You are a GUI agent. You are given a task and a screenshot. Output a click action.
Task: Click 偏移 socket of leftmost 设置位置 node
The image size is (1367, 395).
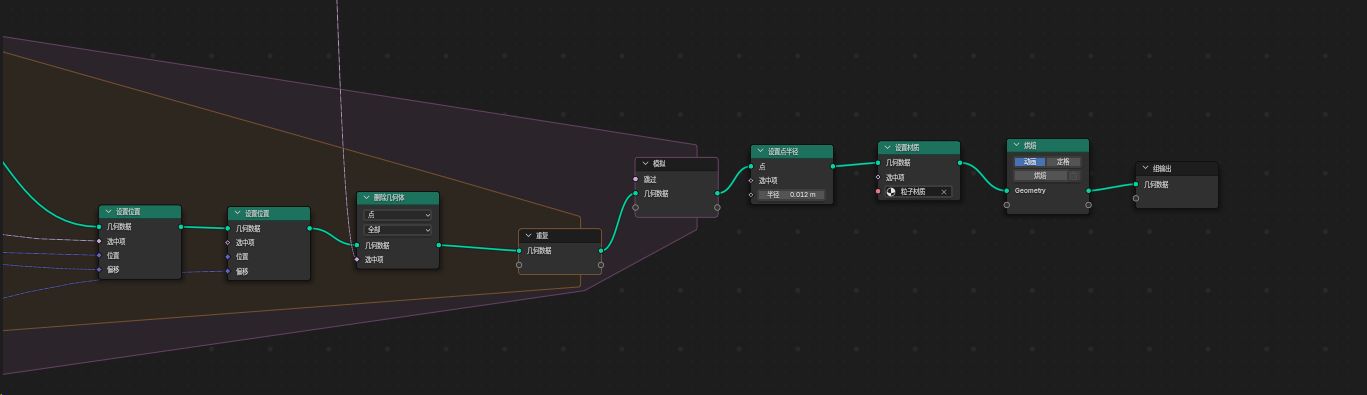coord(99,270)
